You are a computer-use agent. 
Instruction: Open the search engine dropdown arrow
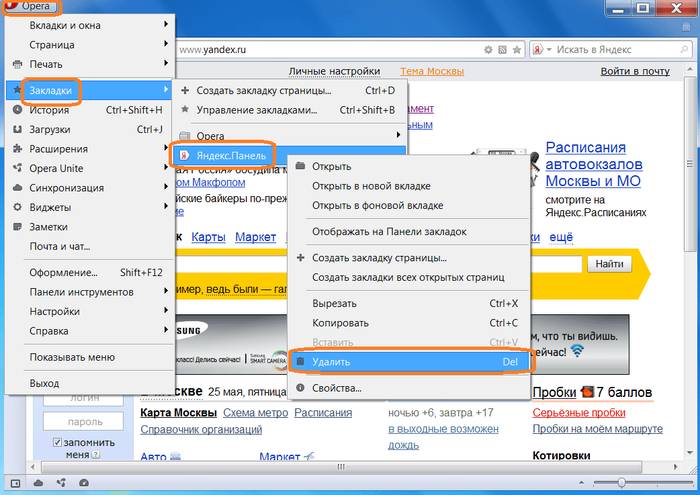pos(551,48)
